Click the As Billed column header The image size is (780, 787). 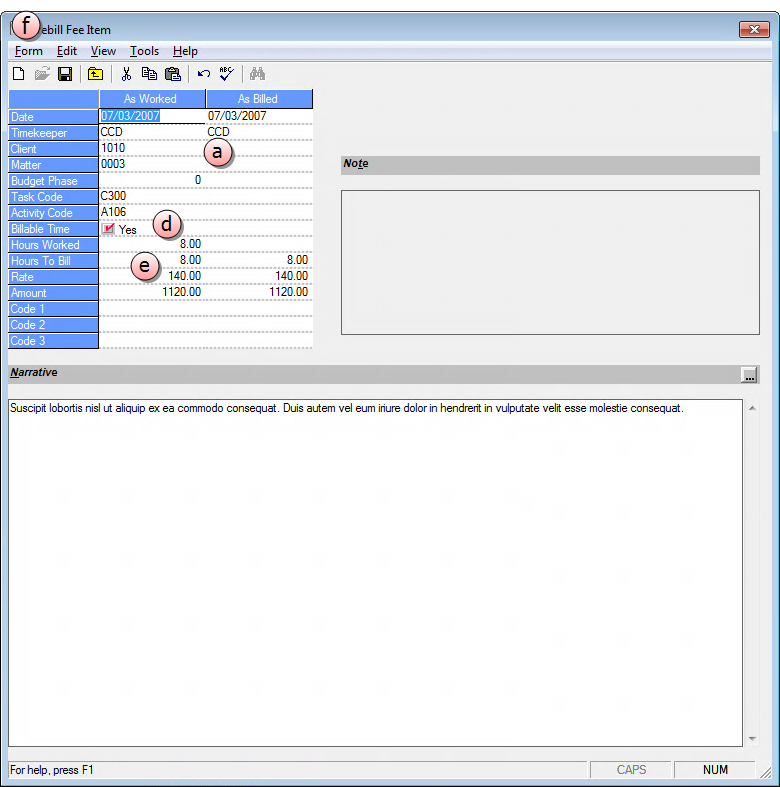258,99
